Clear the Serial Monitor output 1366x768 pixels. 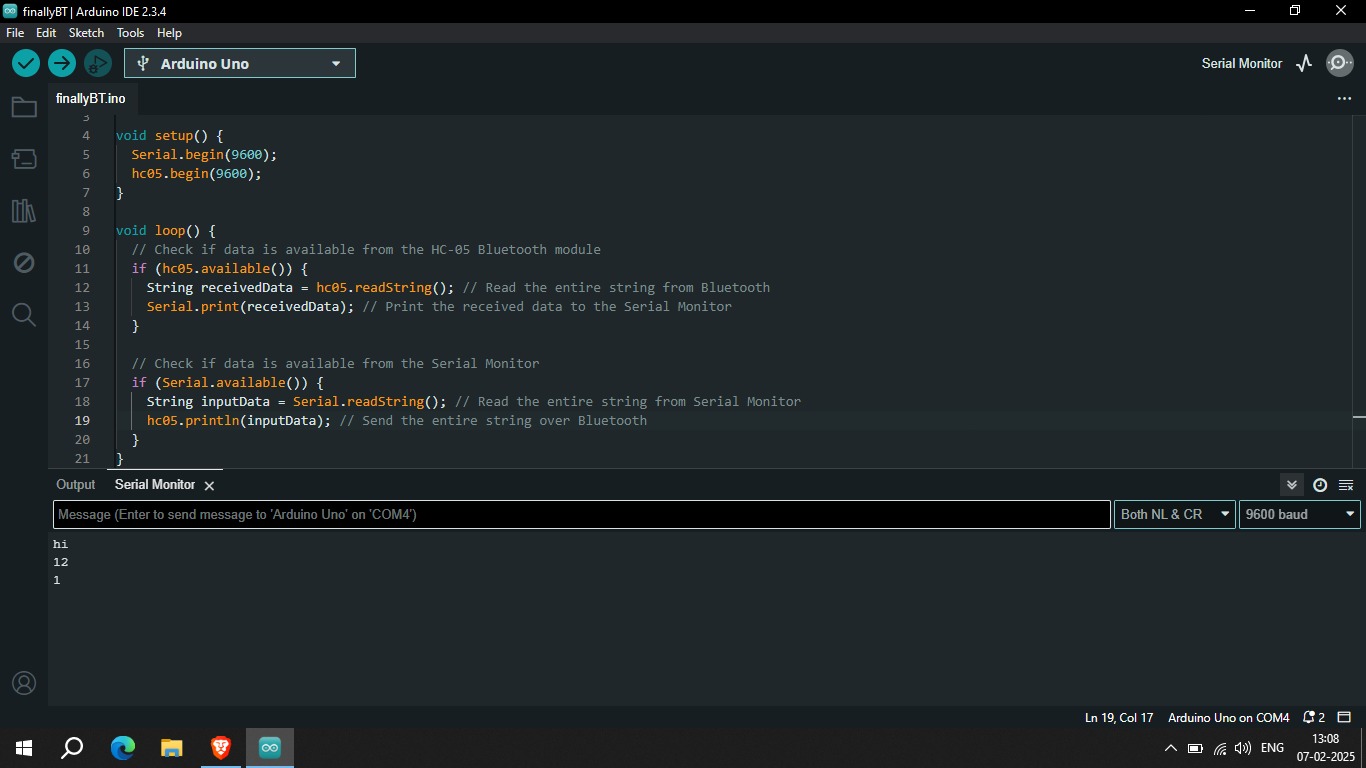1345,484
